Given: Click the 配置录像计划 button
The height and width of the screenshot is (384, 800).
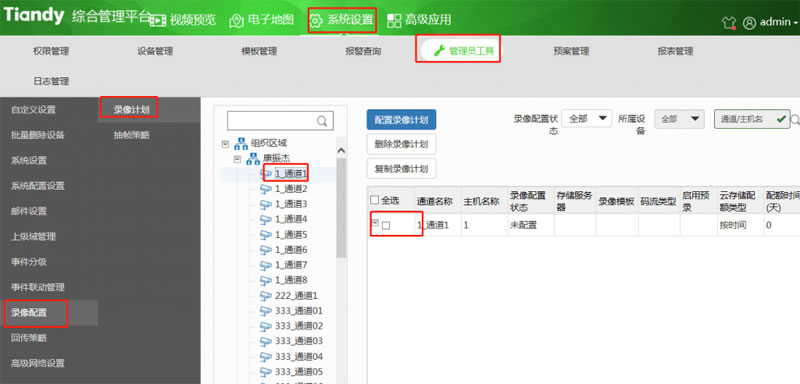Looking at the screenshot, I should 401,120.
